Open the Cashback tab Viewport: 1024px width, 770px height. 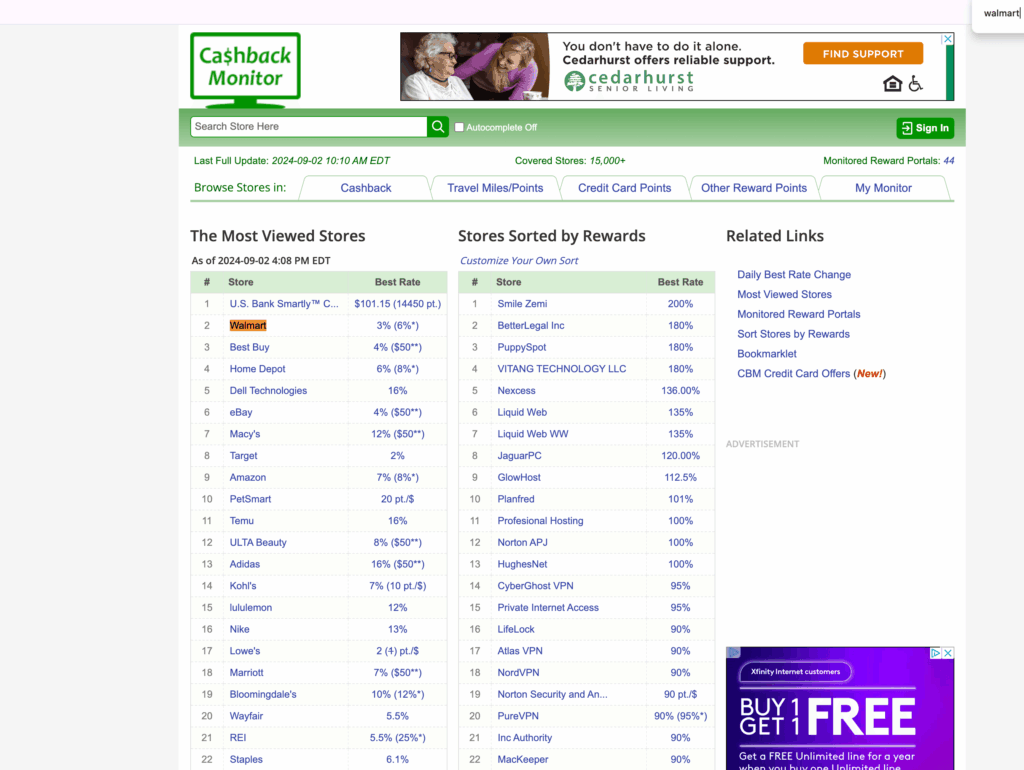tap(365, 188)
